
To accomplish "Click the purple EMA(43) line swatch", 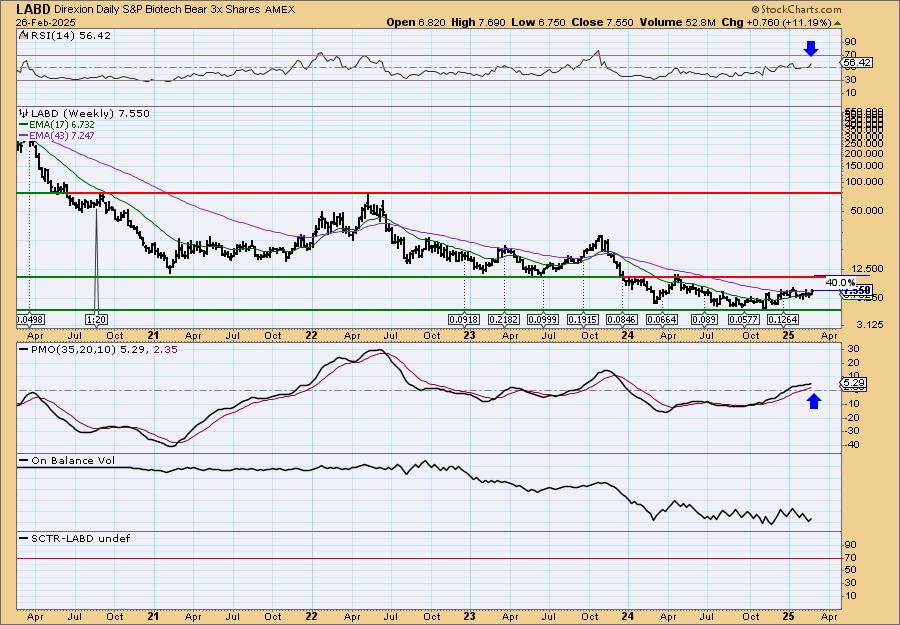I will (24, 135).
